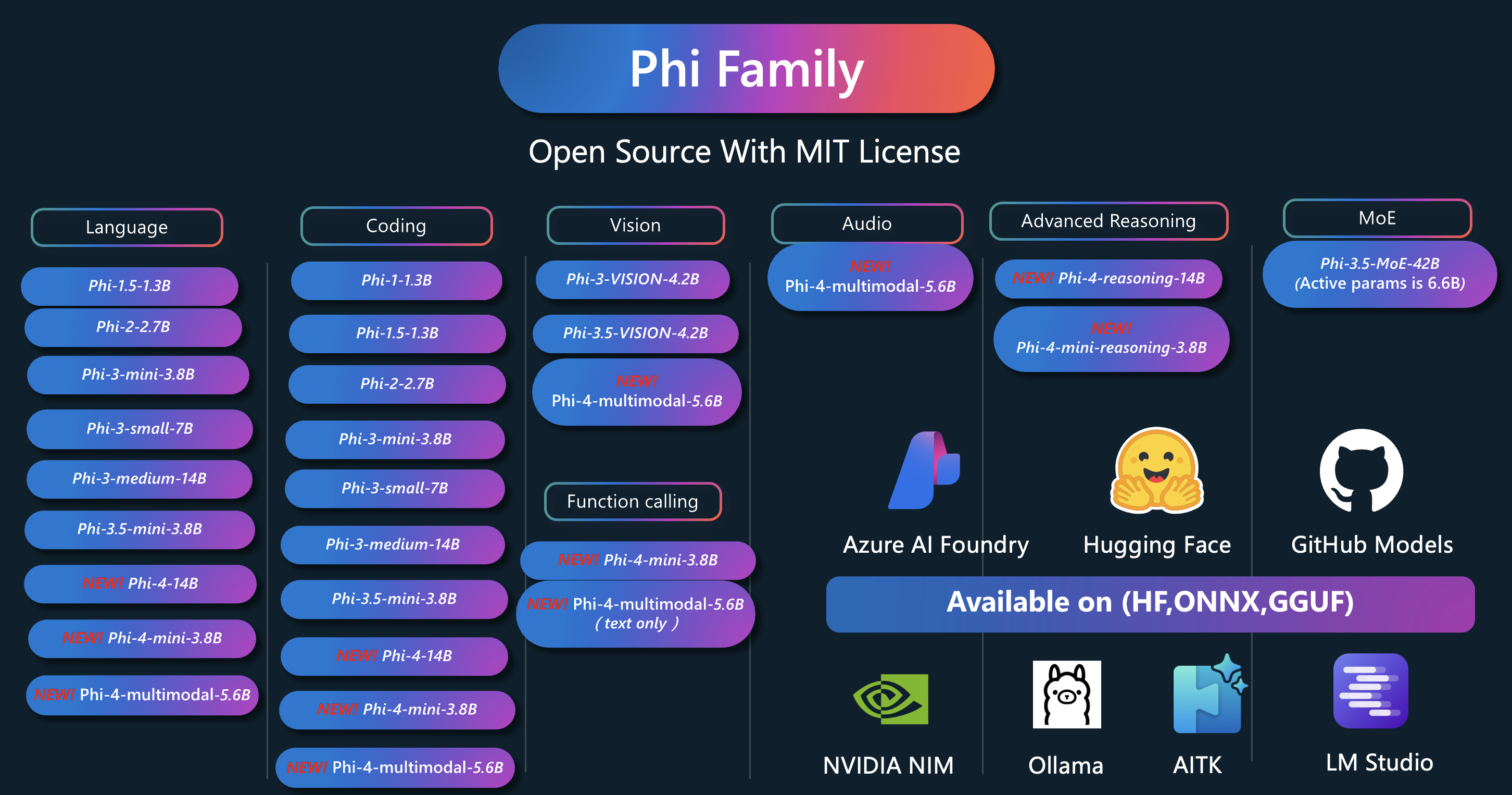
Task: Click Phi-4-mini-reasoning-3.8B pill
Action: (1111, 339)
